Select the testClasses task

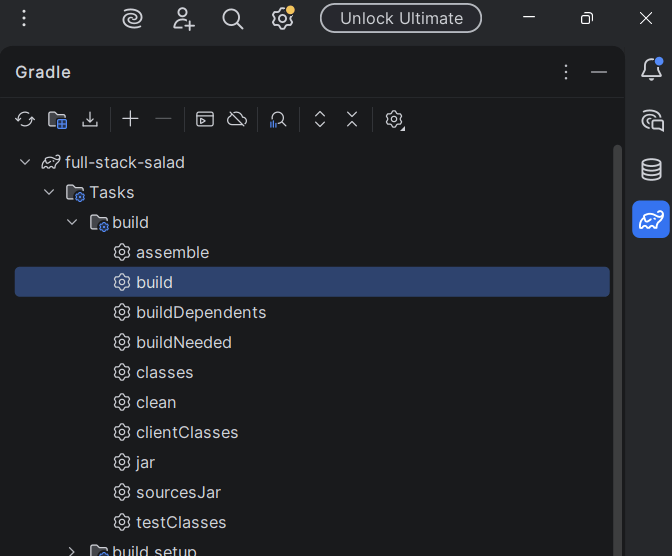[x=181, y=523]
